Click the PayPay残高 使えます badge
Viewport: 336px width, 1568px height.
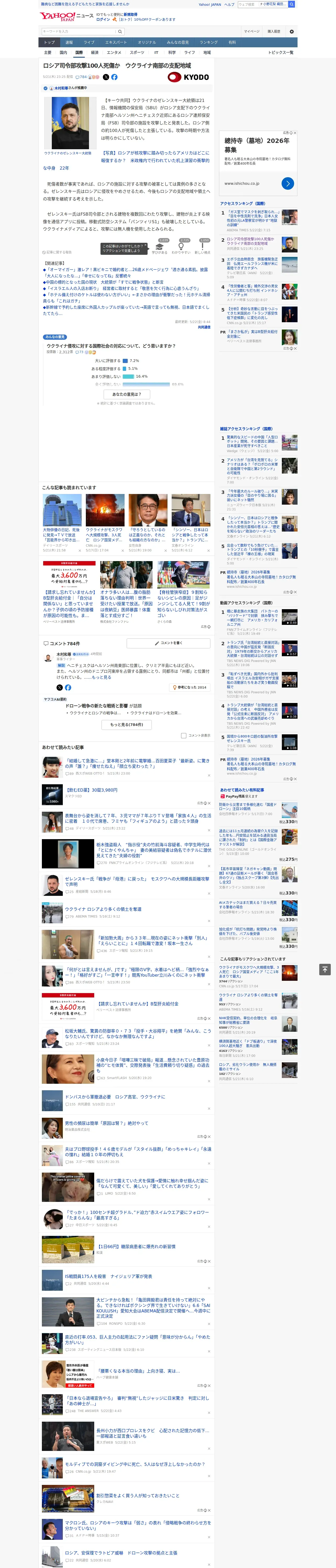[238, 796]
